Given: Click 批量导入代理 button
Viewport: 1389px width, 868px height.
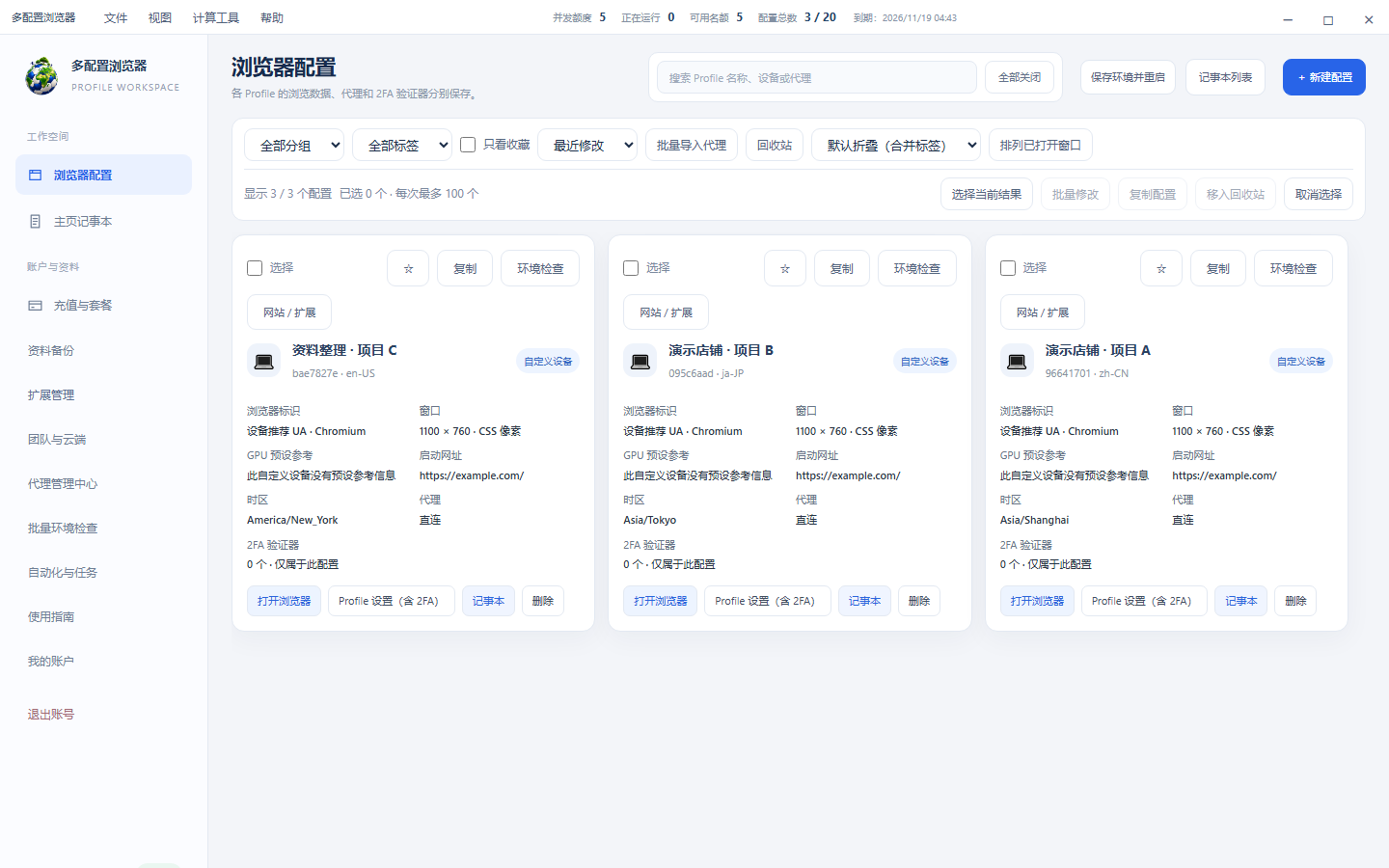Looking at the screenshot, I should click(x=692, y=146).
